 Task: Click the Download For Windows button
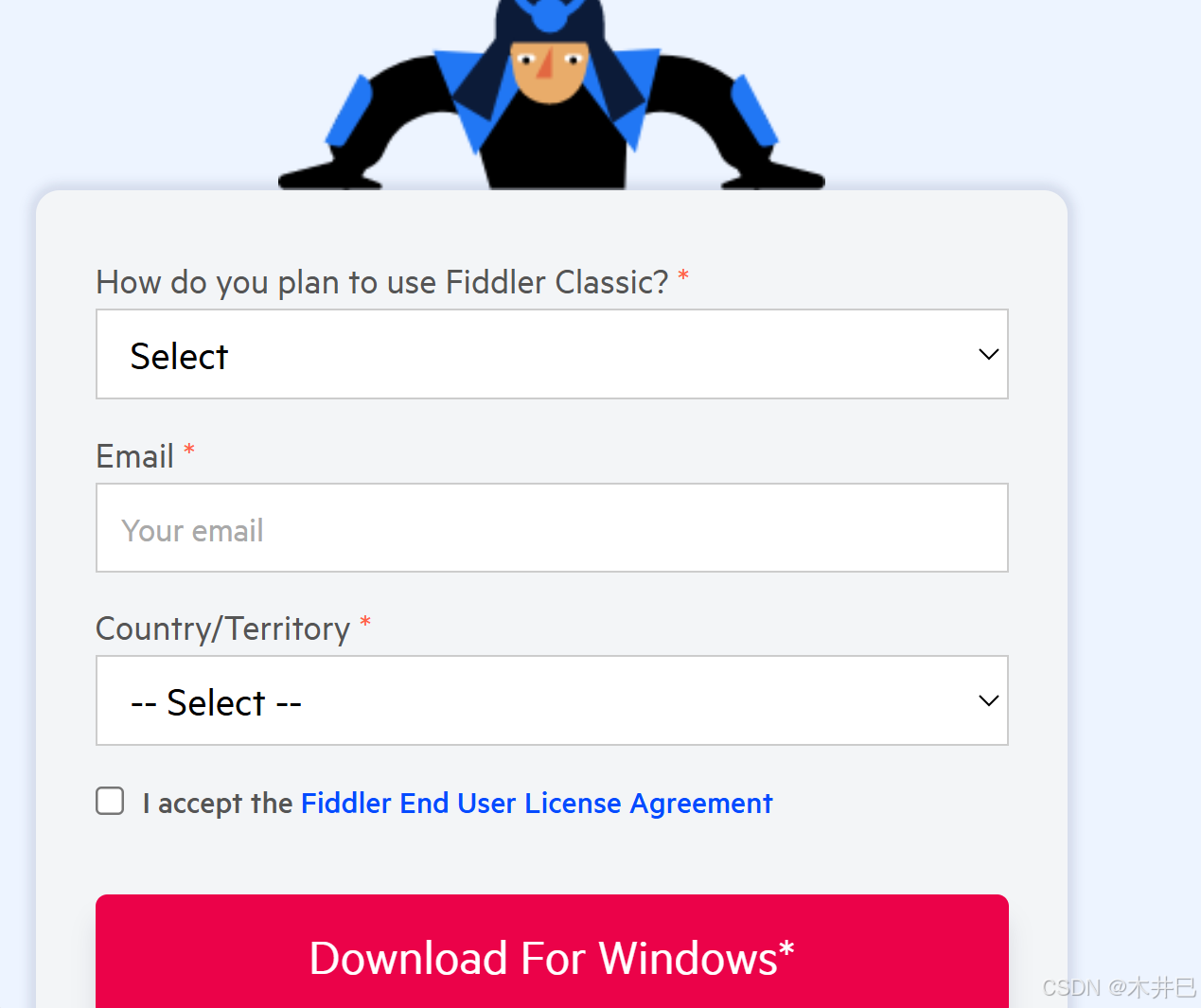click(552, 952)
